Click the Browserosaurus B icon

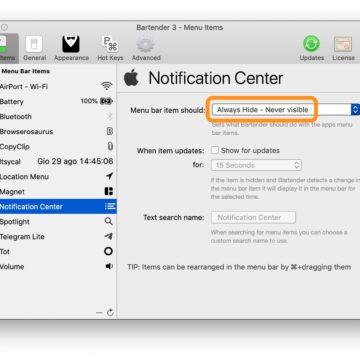coord(110,131)
